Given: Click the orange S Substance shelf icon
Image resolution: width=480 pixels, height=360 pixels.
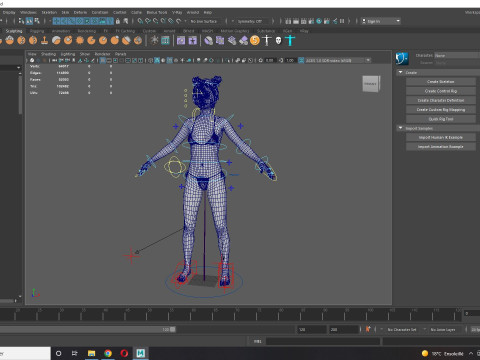Looking at the screenshot, I should click(x=255, y=41).
